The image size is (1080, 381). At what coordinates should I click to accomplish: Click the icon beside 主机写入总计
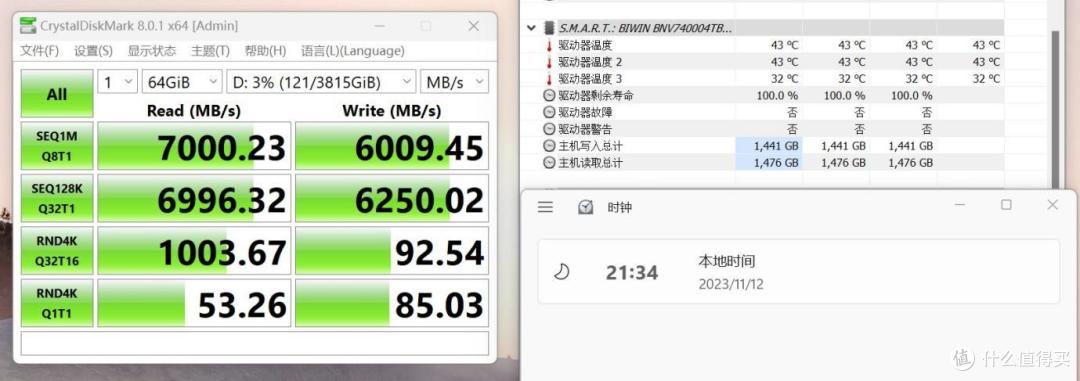(549, 146)
